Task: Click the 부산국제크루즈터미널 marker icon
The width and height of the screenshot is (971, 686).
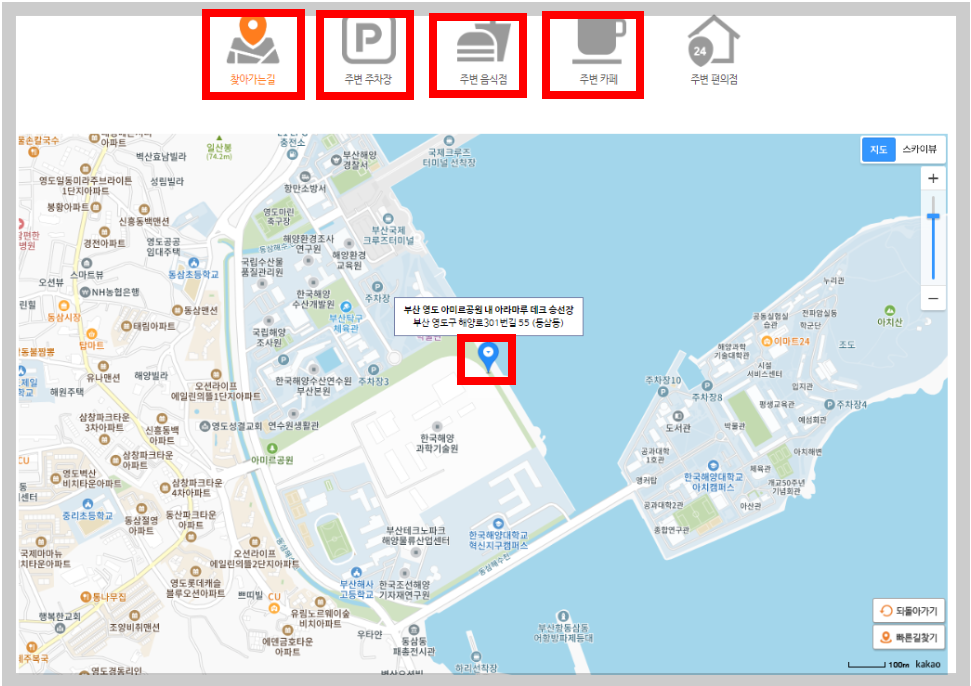Action: (x=388, y=219)
